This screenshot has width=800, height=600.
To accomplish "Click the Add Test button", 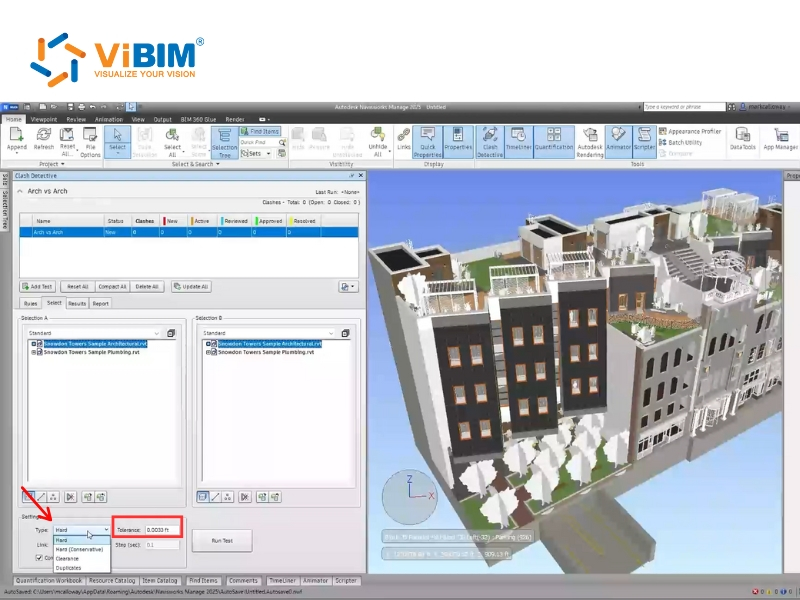I will click(40, 286).
